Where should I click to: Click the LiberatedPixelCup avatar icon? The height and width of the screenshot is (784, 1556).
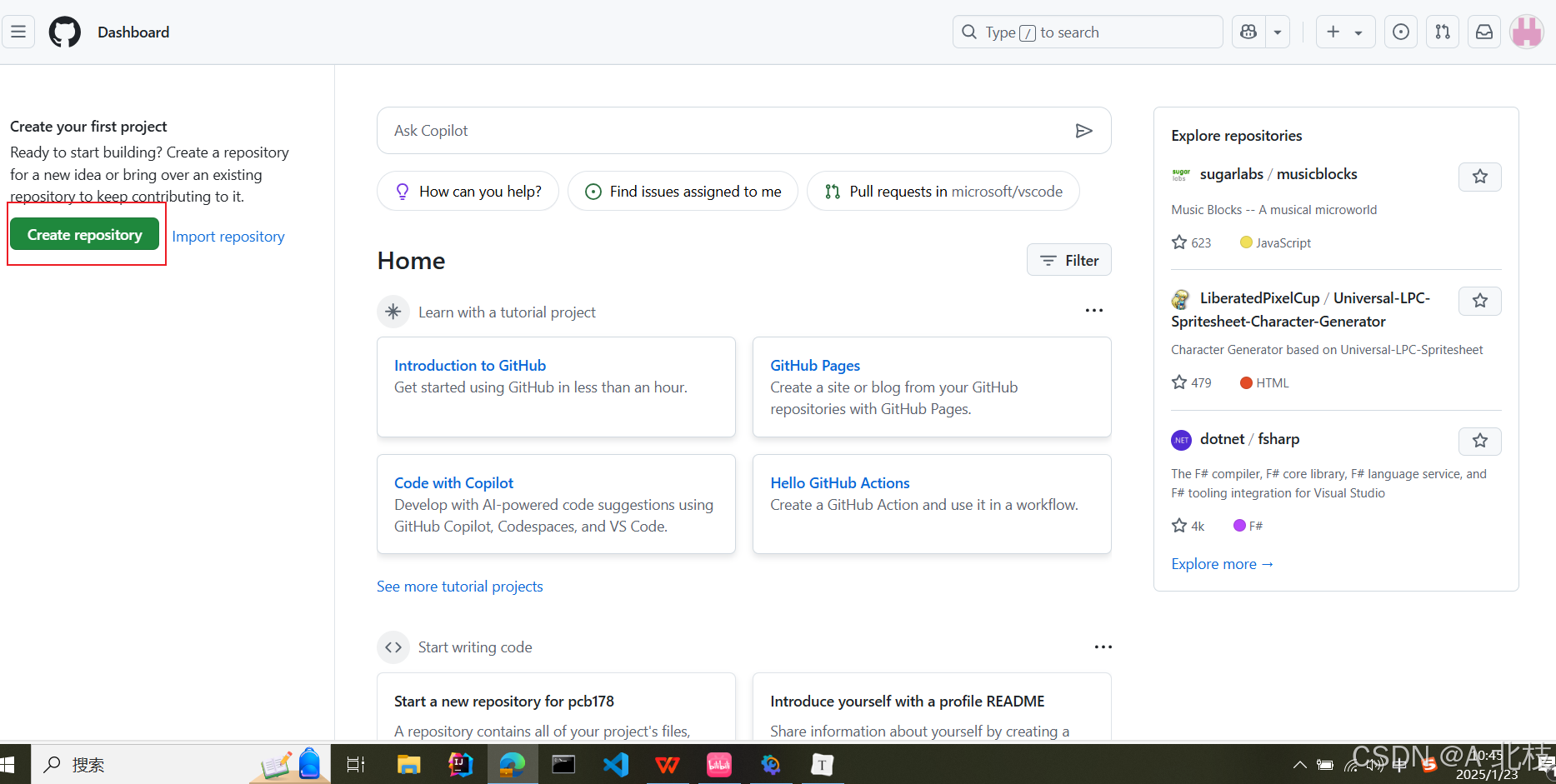coord(1181,299)
